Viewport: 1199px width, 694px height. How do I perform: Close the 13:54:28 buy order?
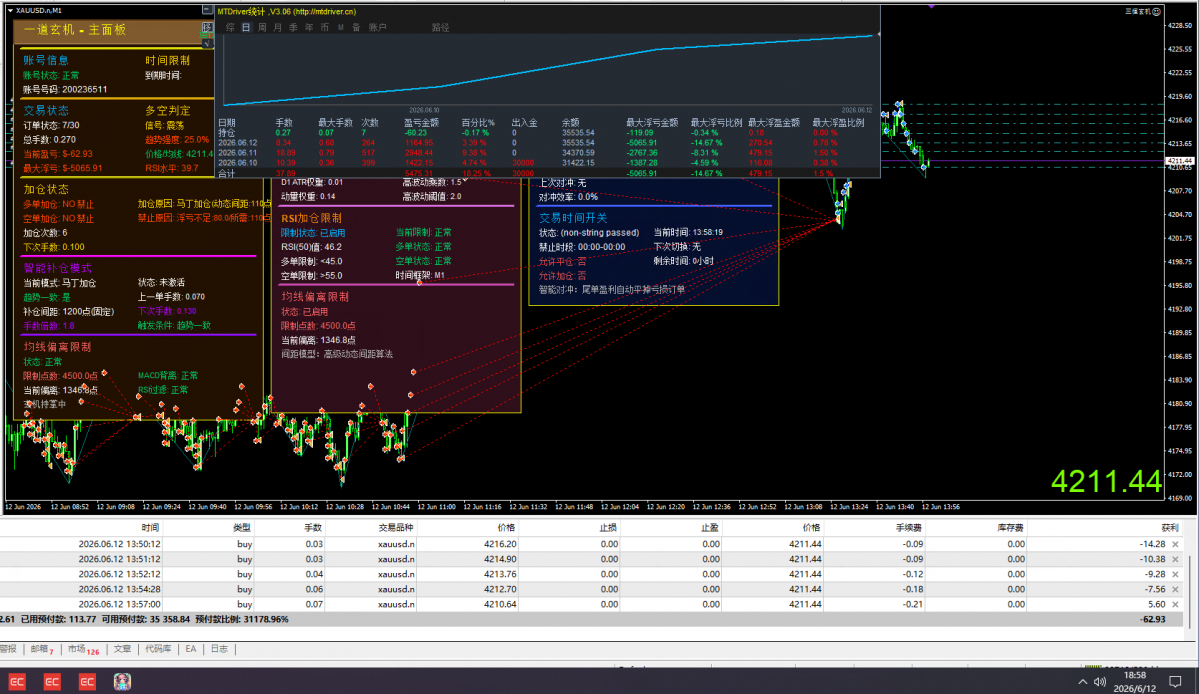pos(1175,589)
